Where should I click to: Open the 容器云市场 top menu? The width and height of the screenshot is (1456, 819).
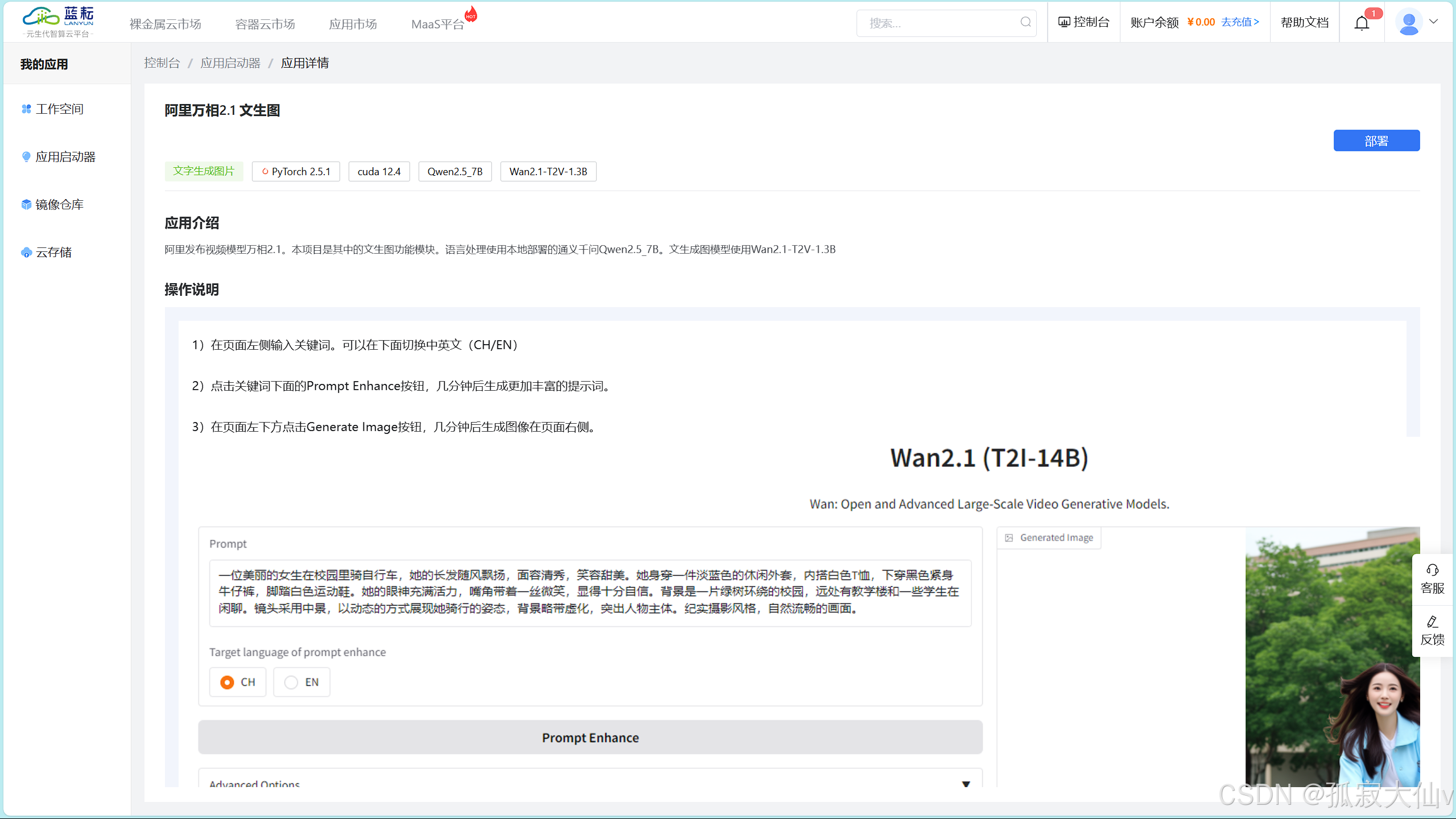tap(265, 24)
